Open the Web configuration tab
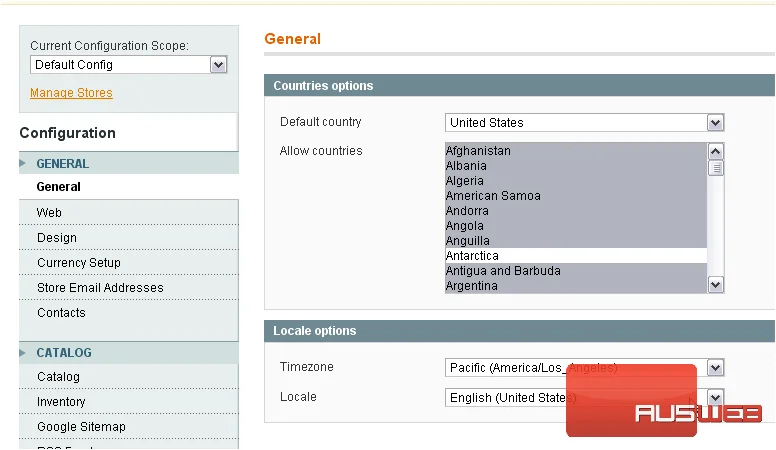 (x=49, y=212)
